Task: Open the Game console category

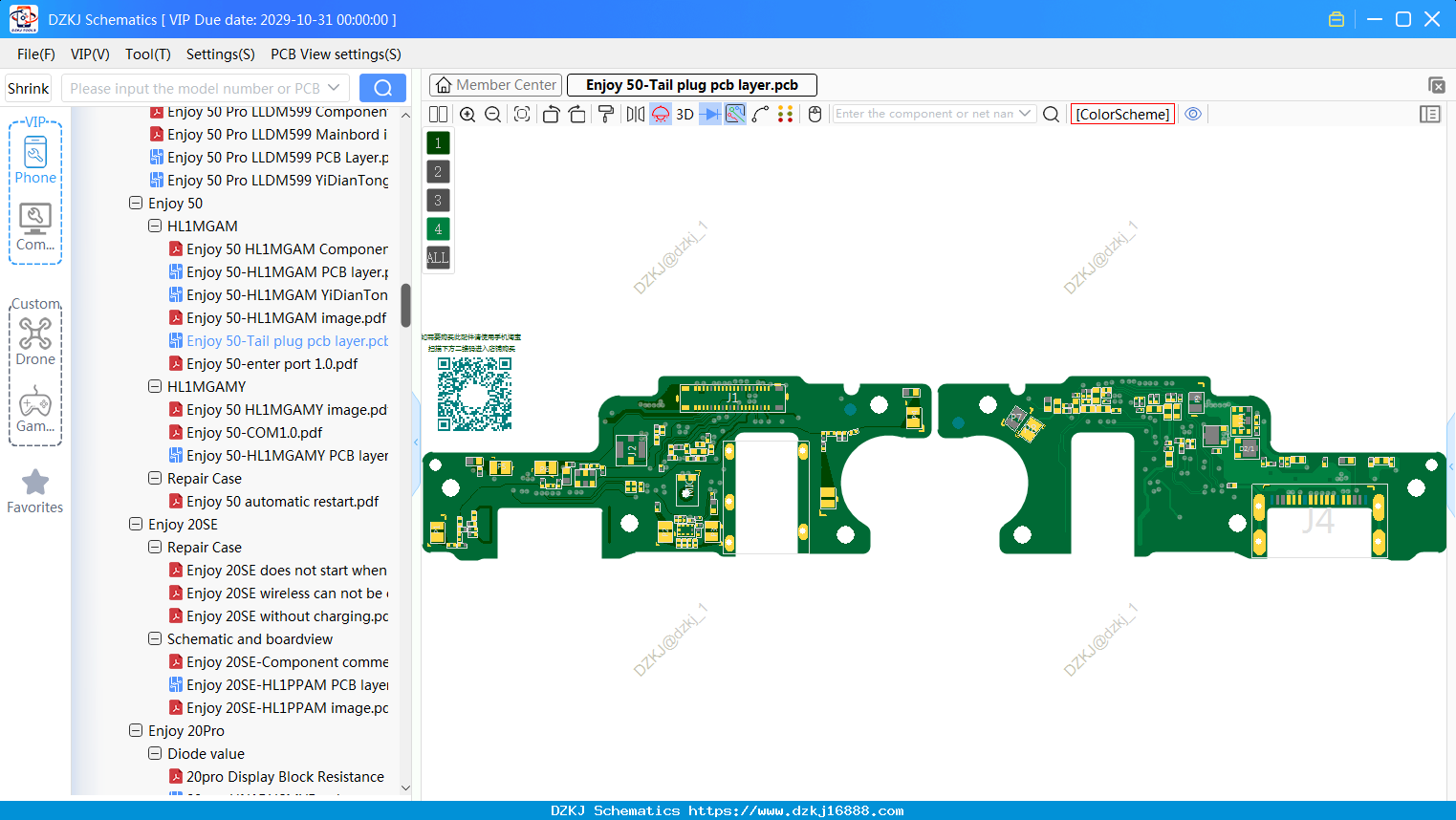Action: [35, 408]
